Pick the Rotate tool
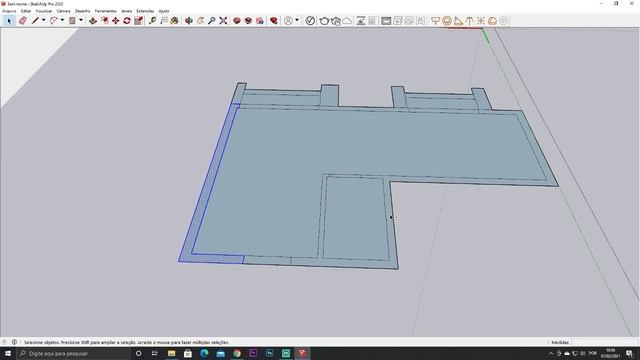The image size is (640, 360). (127, 20)
